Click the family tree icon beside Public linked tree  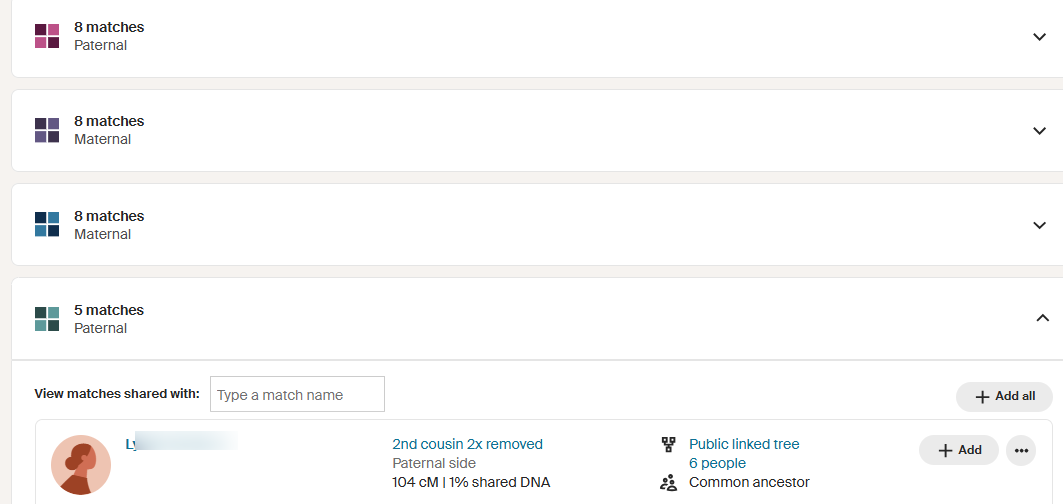[x=668, y=444]
